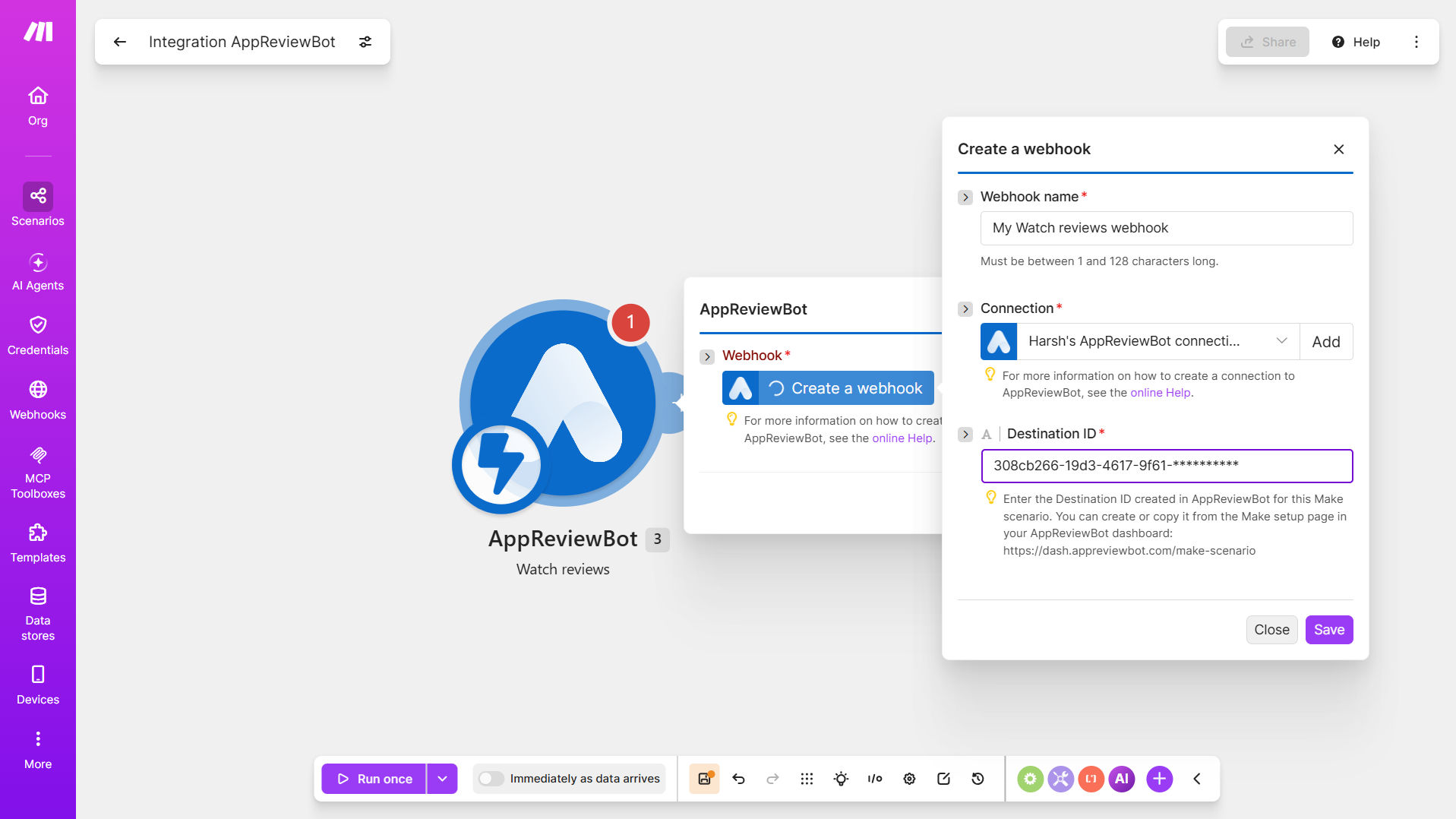Screen dimensions: 1456x819
Task: Open MCP Toolboxes
Action: [x=38, y=473]
